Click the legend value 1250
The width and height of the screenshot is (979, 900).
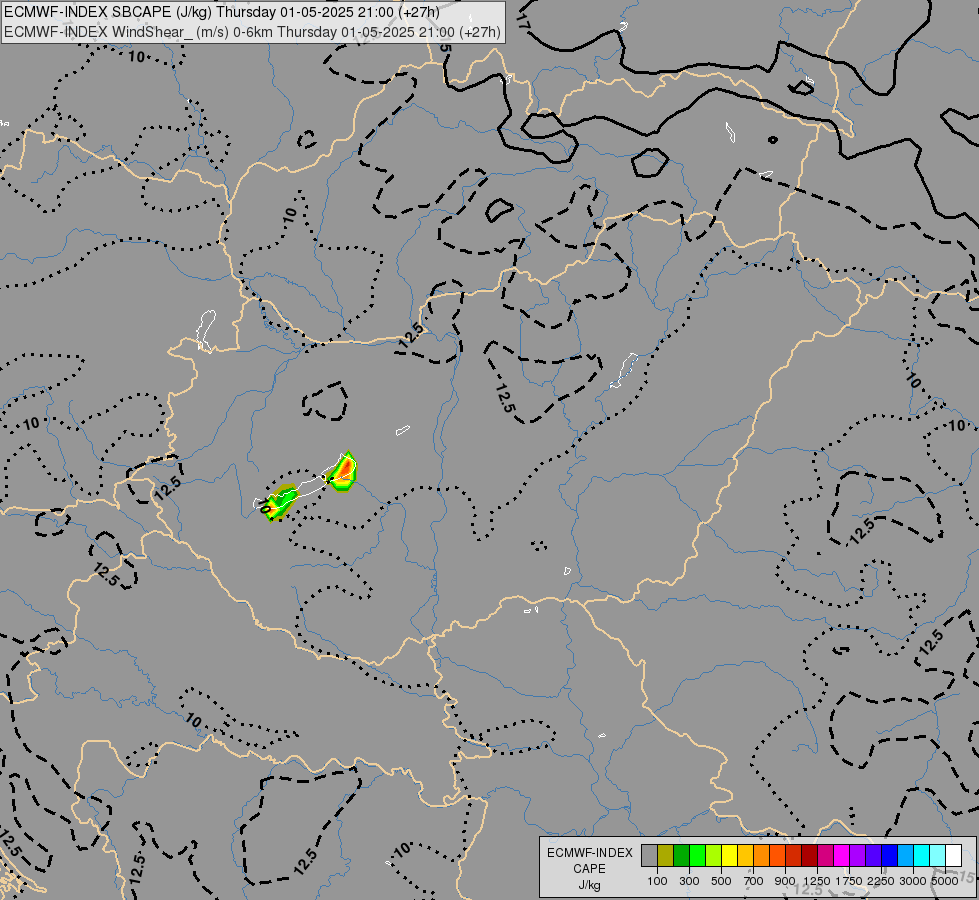(x=817, y=881)
